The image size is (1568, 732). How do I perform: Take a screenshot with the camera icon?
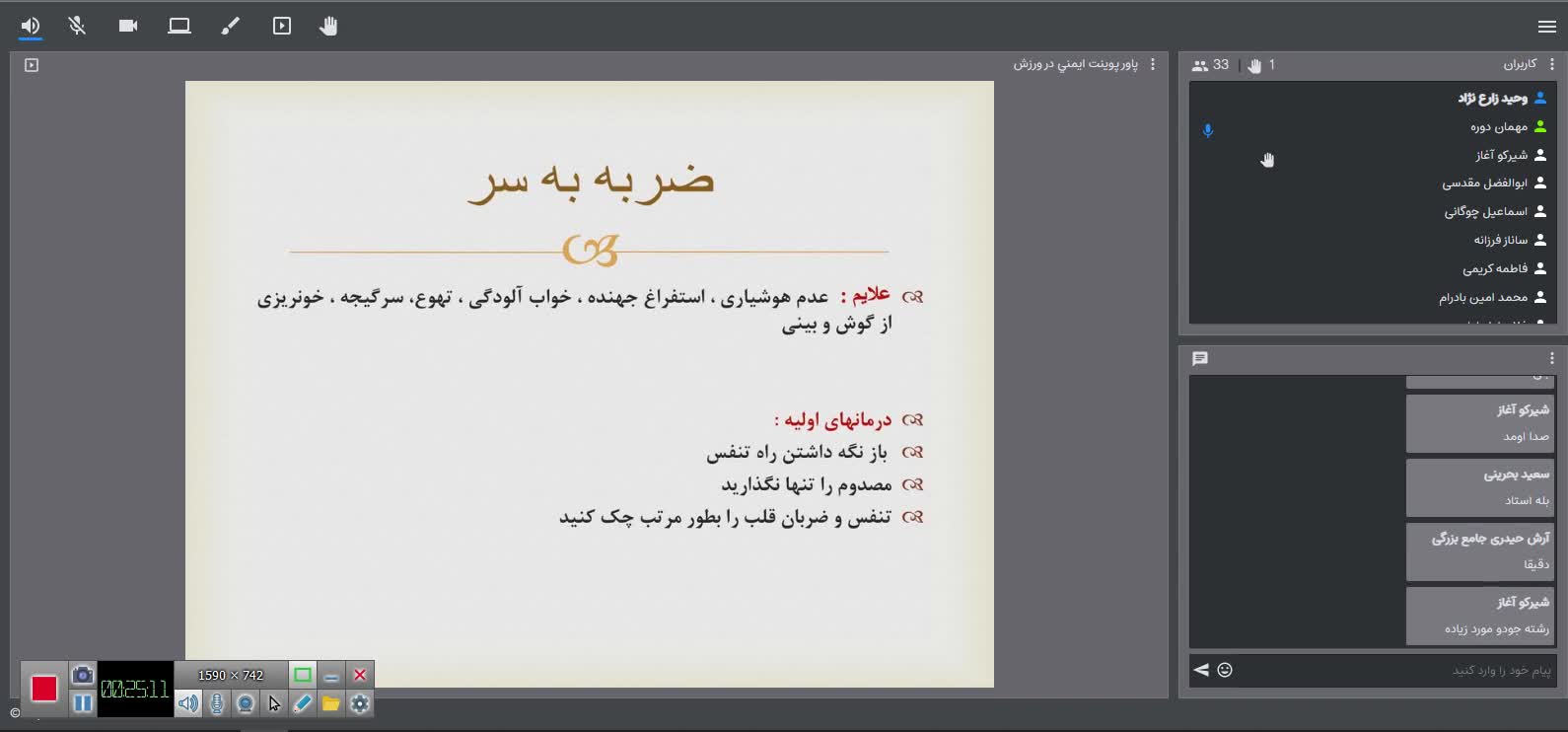point(83,675)
